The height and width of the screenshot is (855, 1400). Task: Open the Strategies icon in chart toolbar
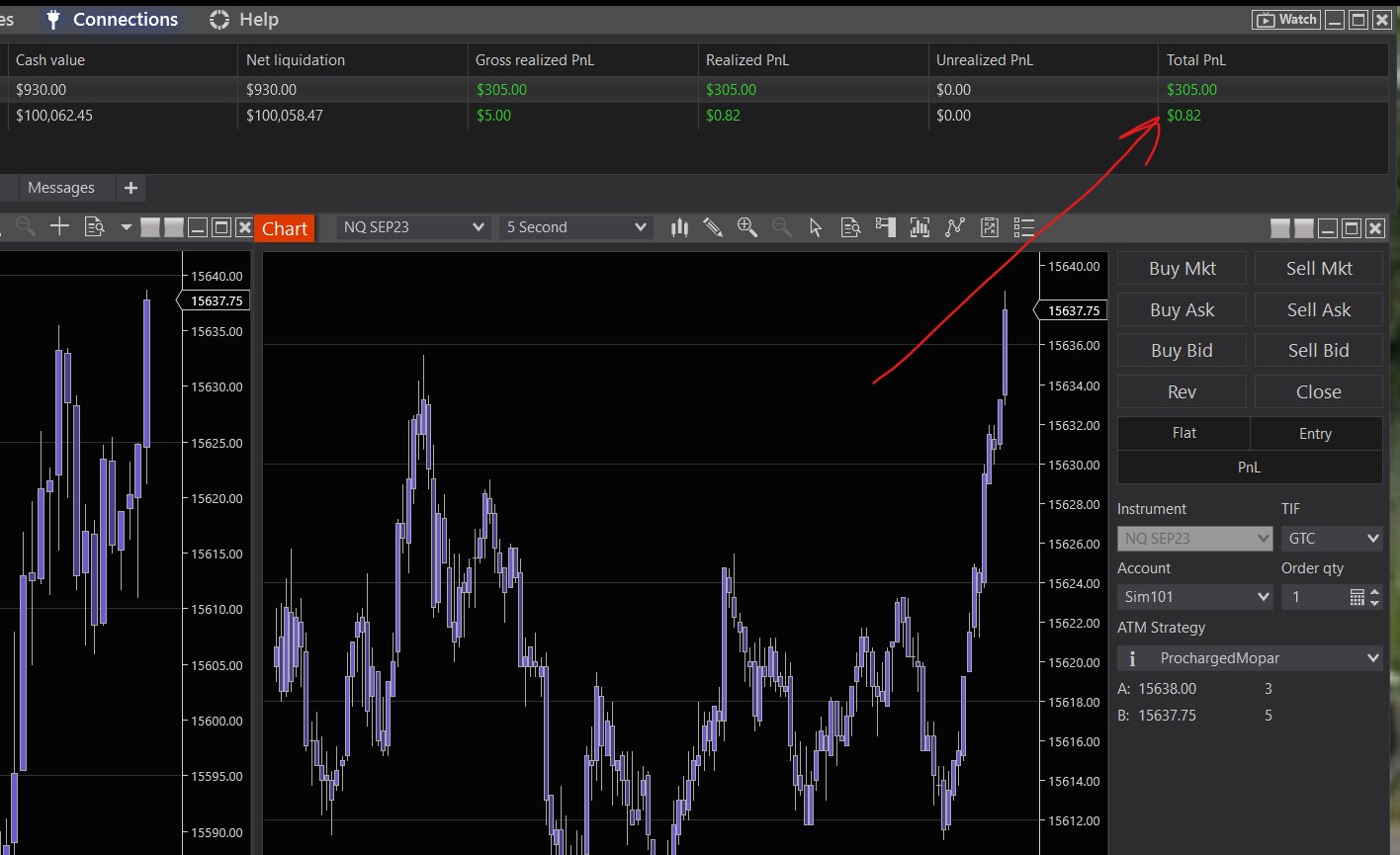pos(954,228)
